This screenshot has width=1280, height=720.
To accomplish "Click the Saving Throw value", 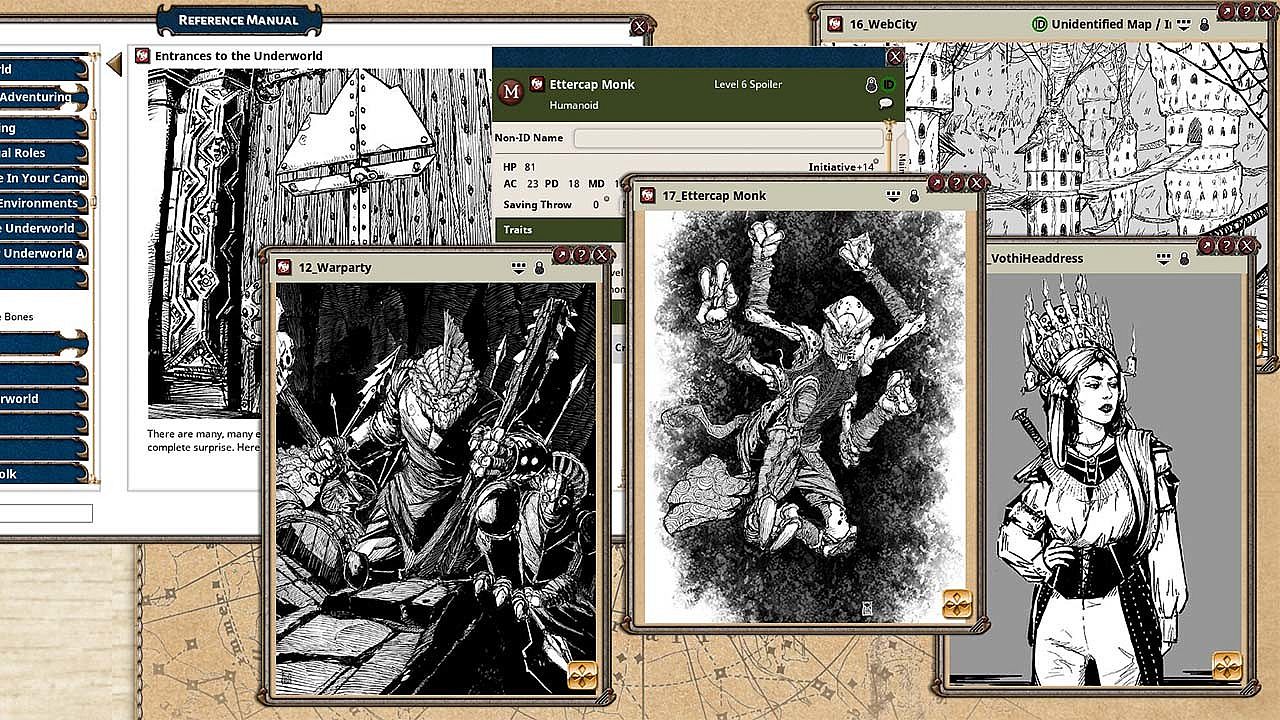I will click(x=596, y=205).
